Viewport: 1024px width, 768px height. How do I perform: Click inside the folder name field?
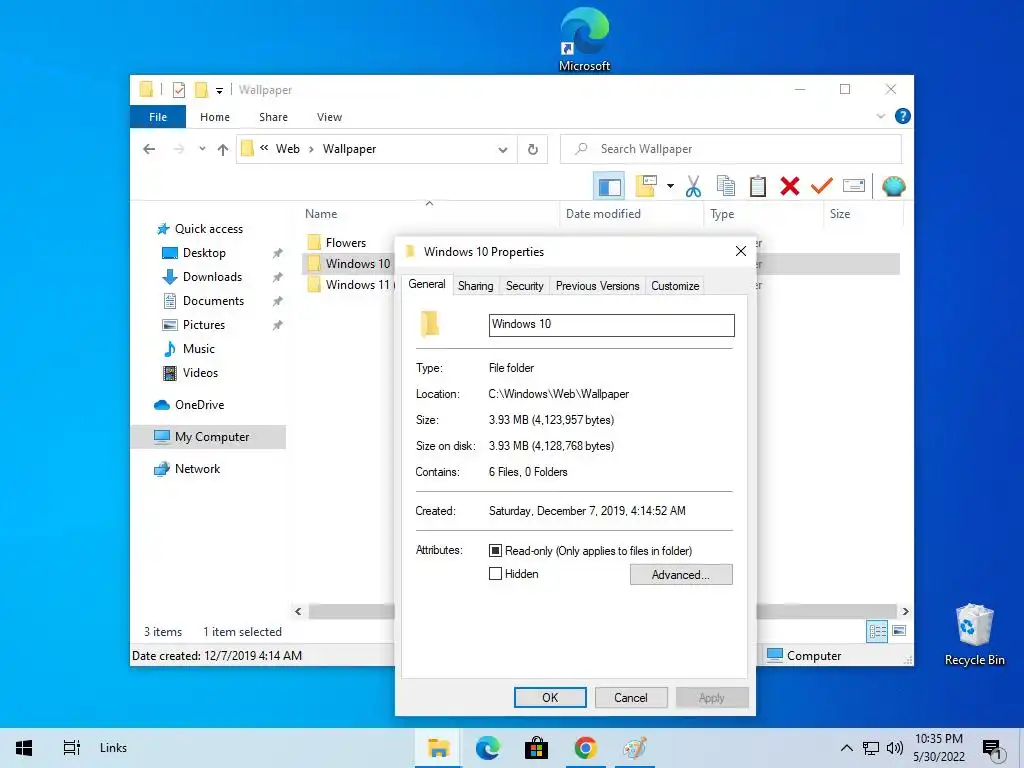611,325
